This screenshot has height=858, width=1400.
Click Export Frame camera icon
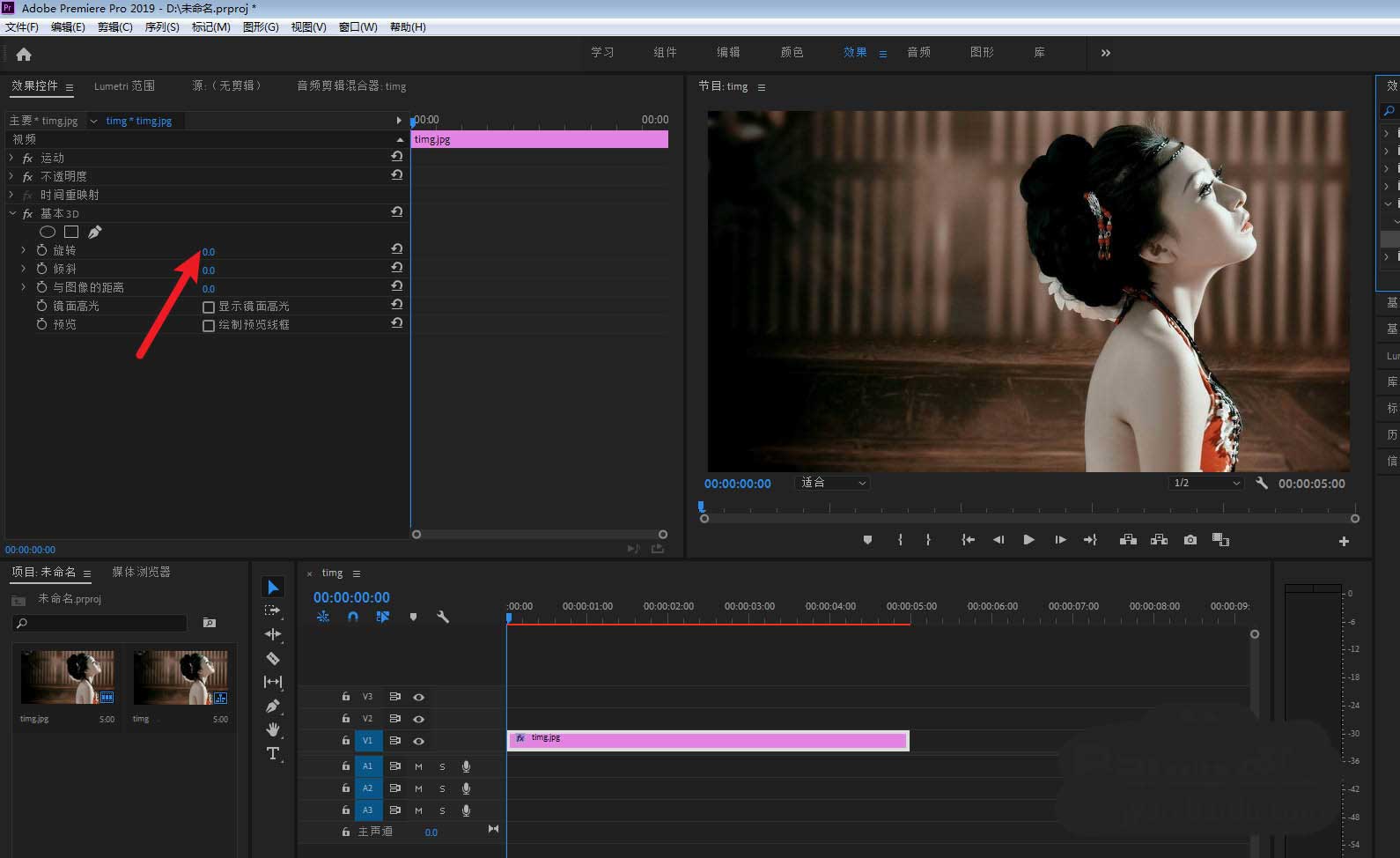coord(1190,540)
